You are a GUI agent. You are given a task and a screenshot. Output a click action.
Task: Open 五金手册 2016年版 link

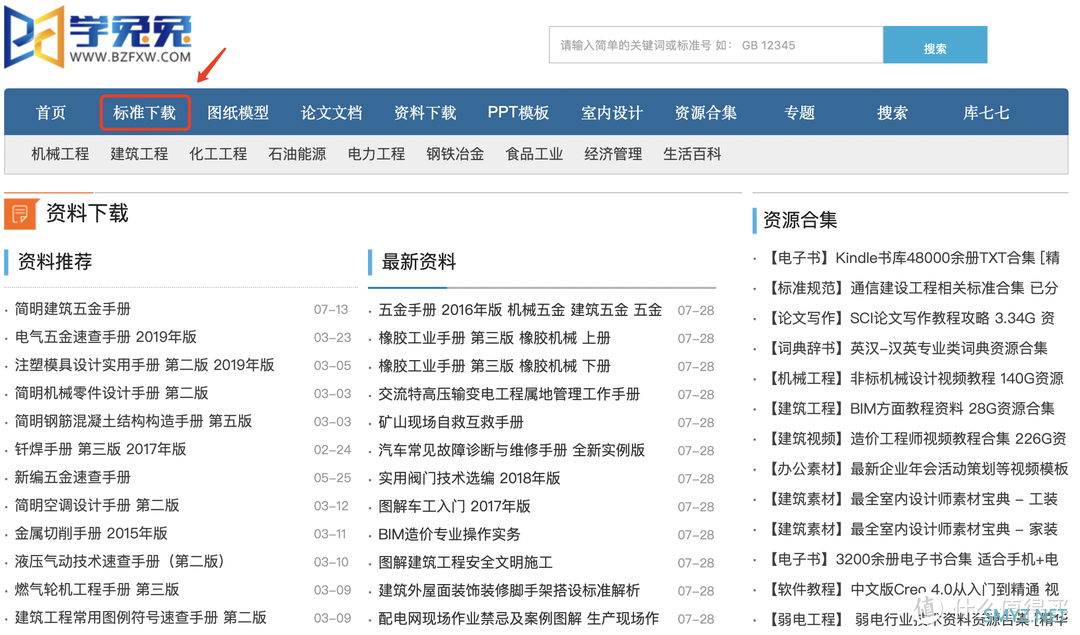coord(520,310)
